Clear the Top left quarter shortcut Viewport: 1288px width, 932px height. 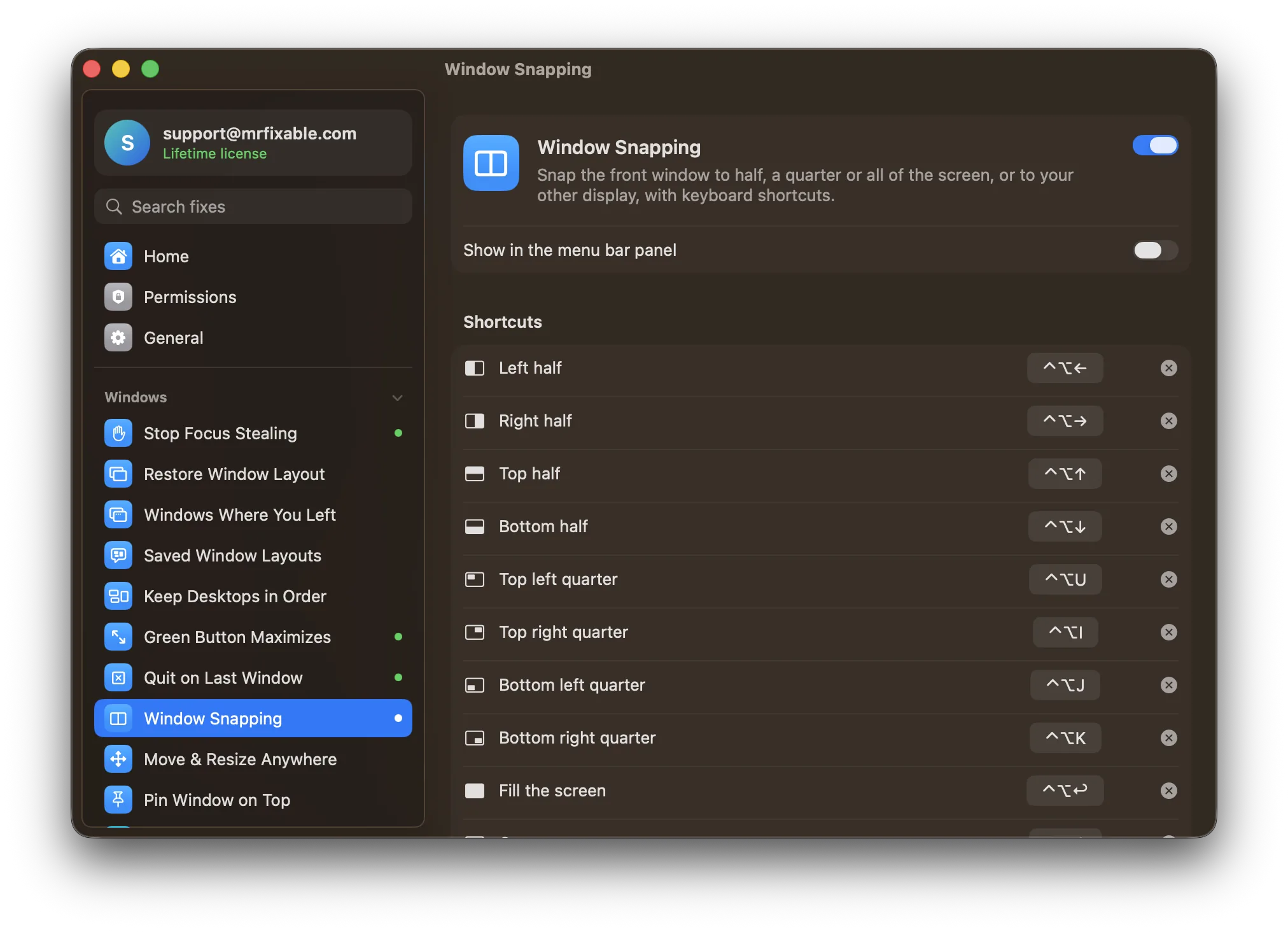tap(1169, 579)
